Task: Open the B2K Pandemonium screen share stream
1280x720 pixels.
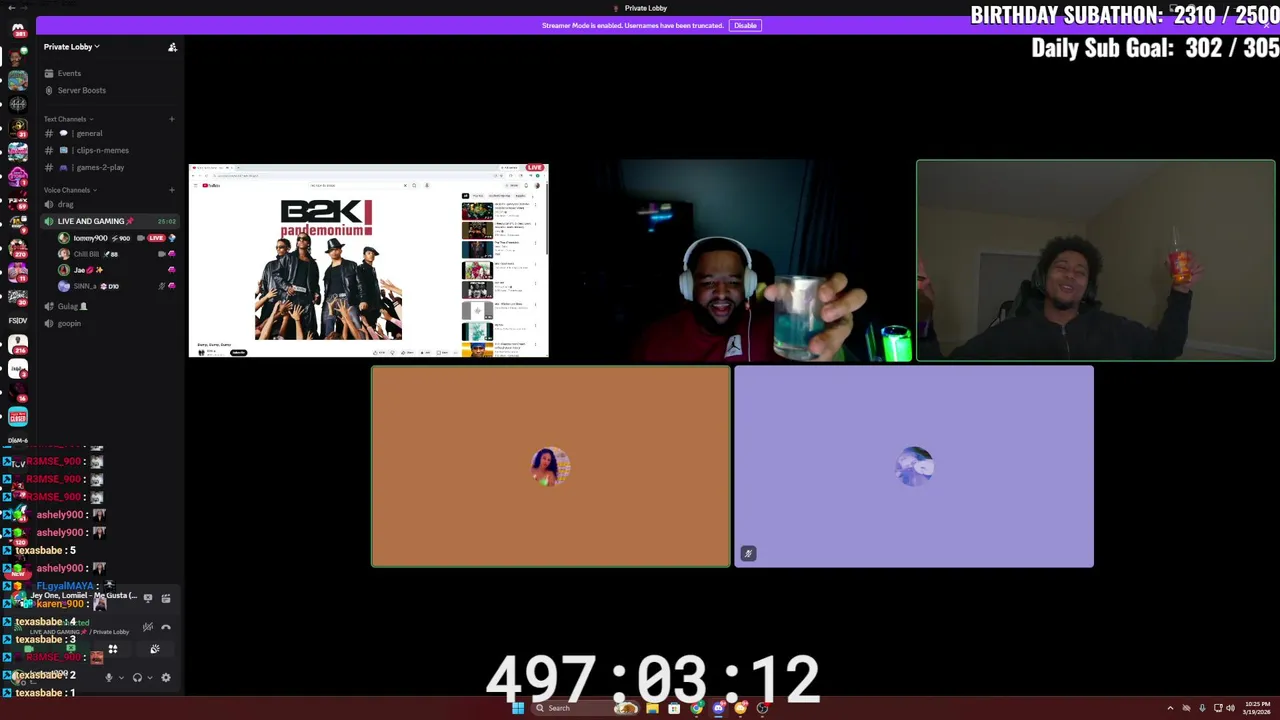Action: 369,260
